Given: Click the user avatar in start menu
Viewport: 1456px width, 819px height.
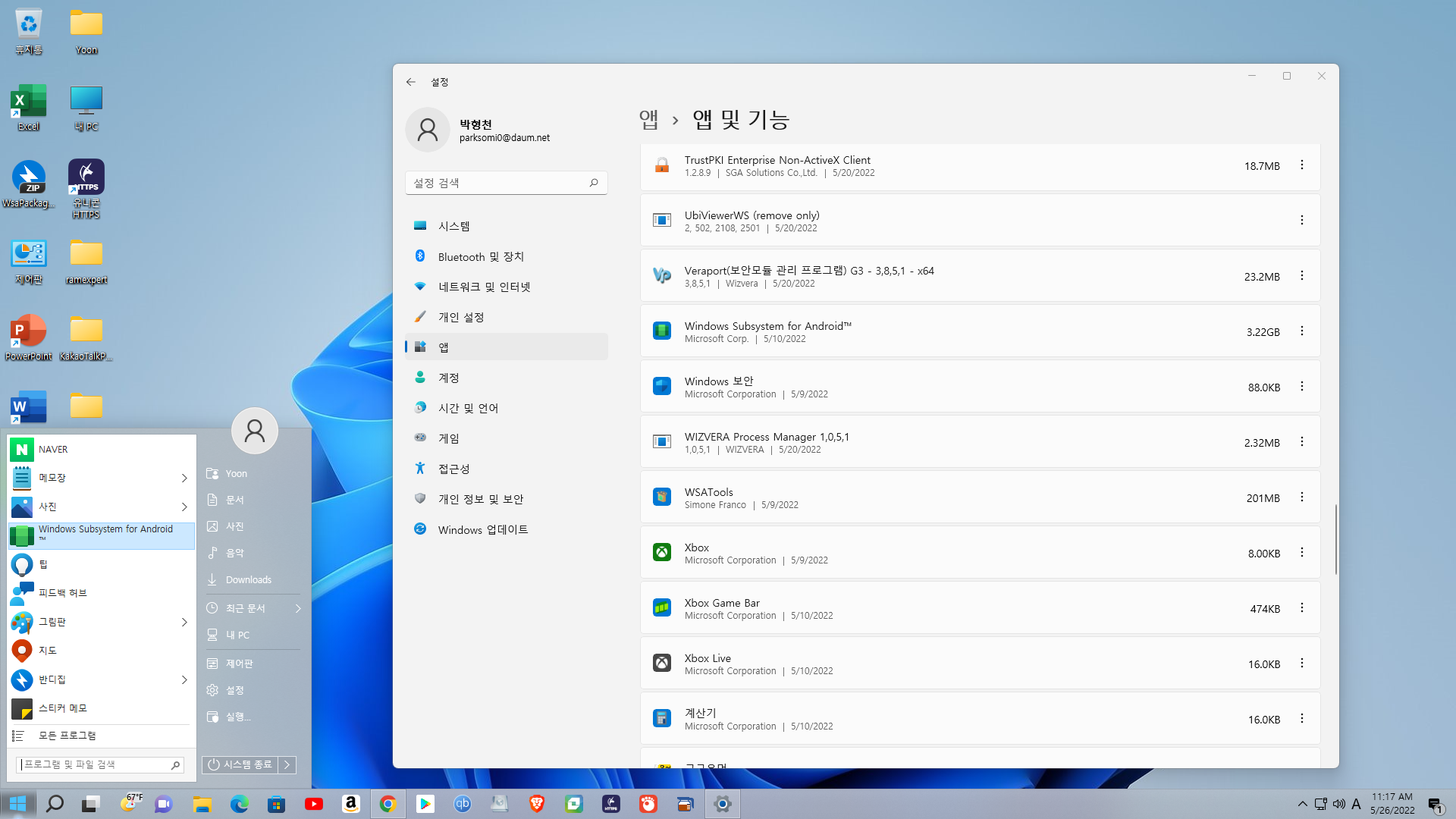Looking at the screenshot, I should point(255,431).
